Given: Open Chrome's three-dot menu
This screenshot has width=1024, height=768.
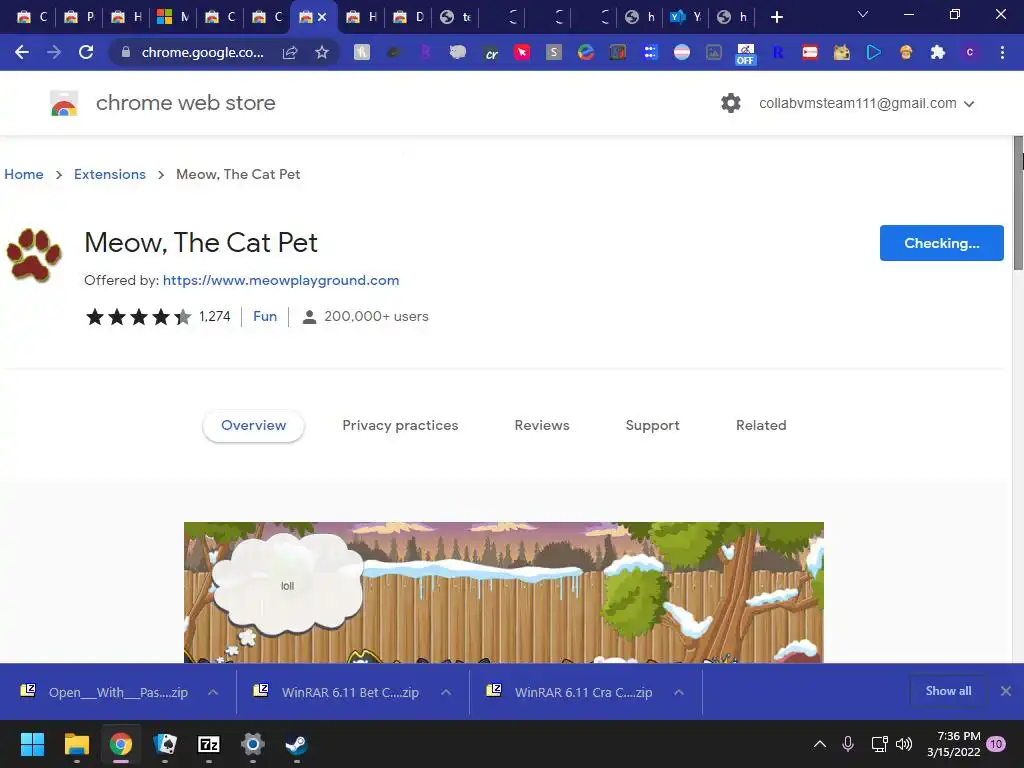Looking at the screenshot, I should pyautogui.click(x=1002, y=52).
